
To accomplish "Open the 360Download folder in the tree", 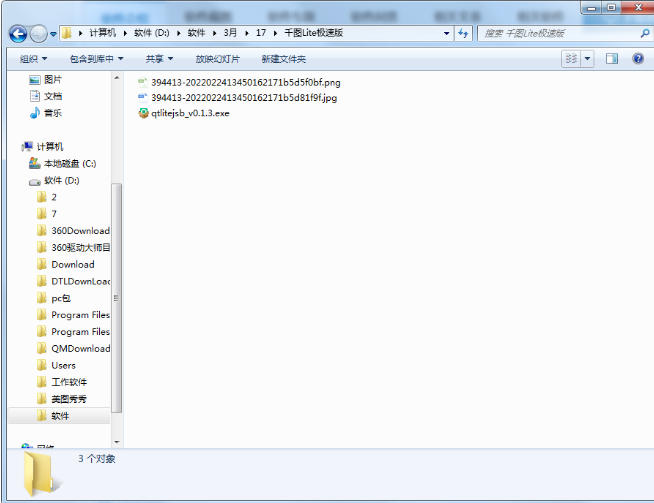I will pyautogui.click(x=80, y=231).
